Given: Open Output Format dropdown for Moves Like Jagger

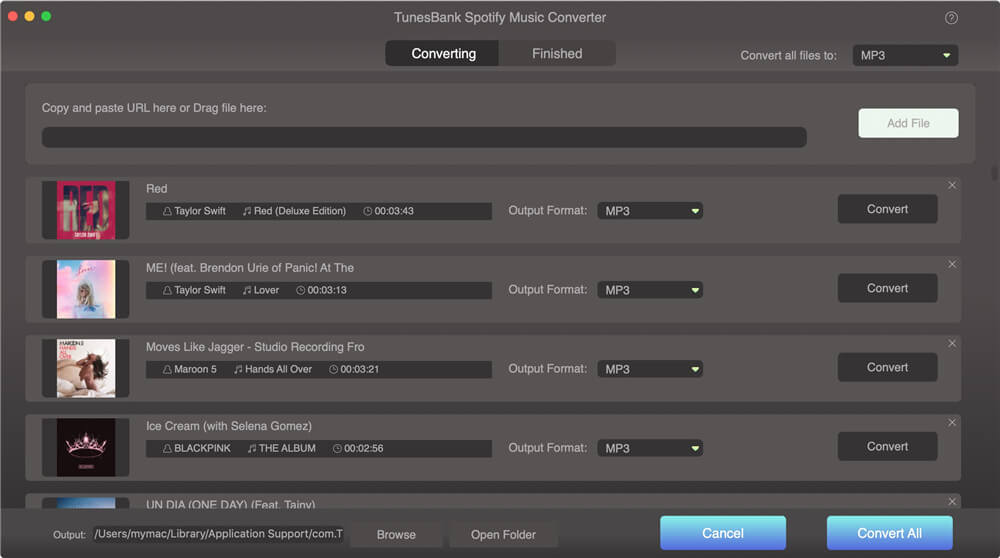Looking at the screenshot, I should pos(650,369).
